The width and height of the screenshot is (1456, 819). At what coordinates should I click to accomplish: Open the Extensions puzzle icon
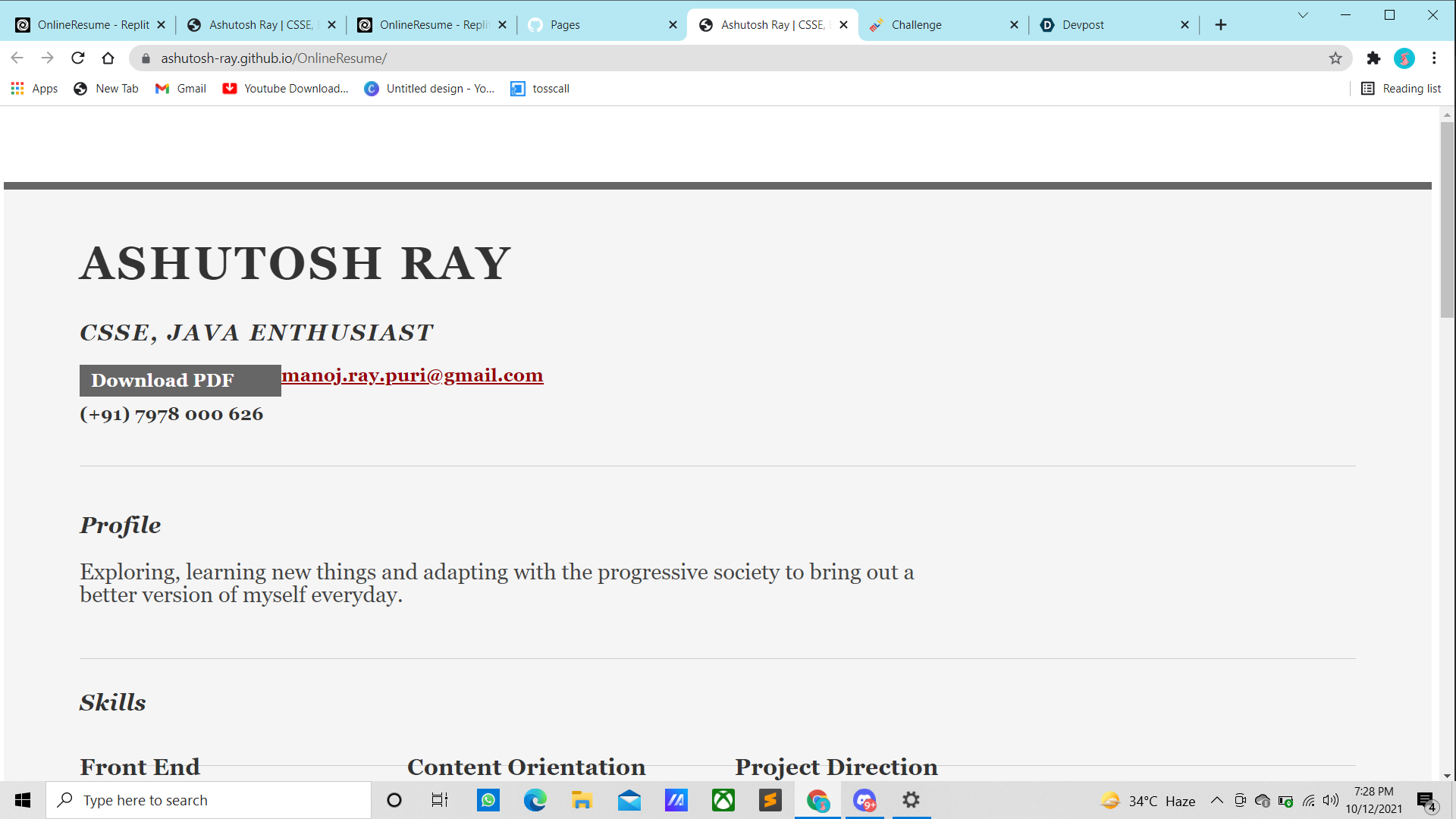point(1373,58)
